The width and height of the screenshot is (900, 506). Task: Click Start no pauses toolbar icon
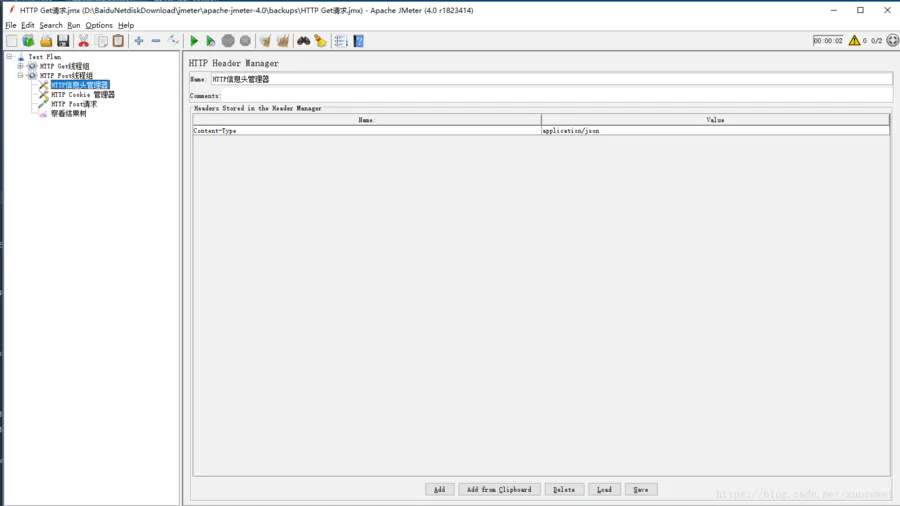click(211, 41)
